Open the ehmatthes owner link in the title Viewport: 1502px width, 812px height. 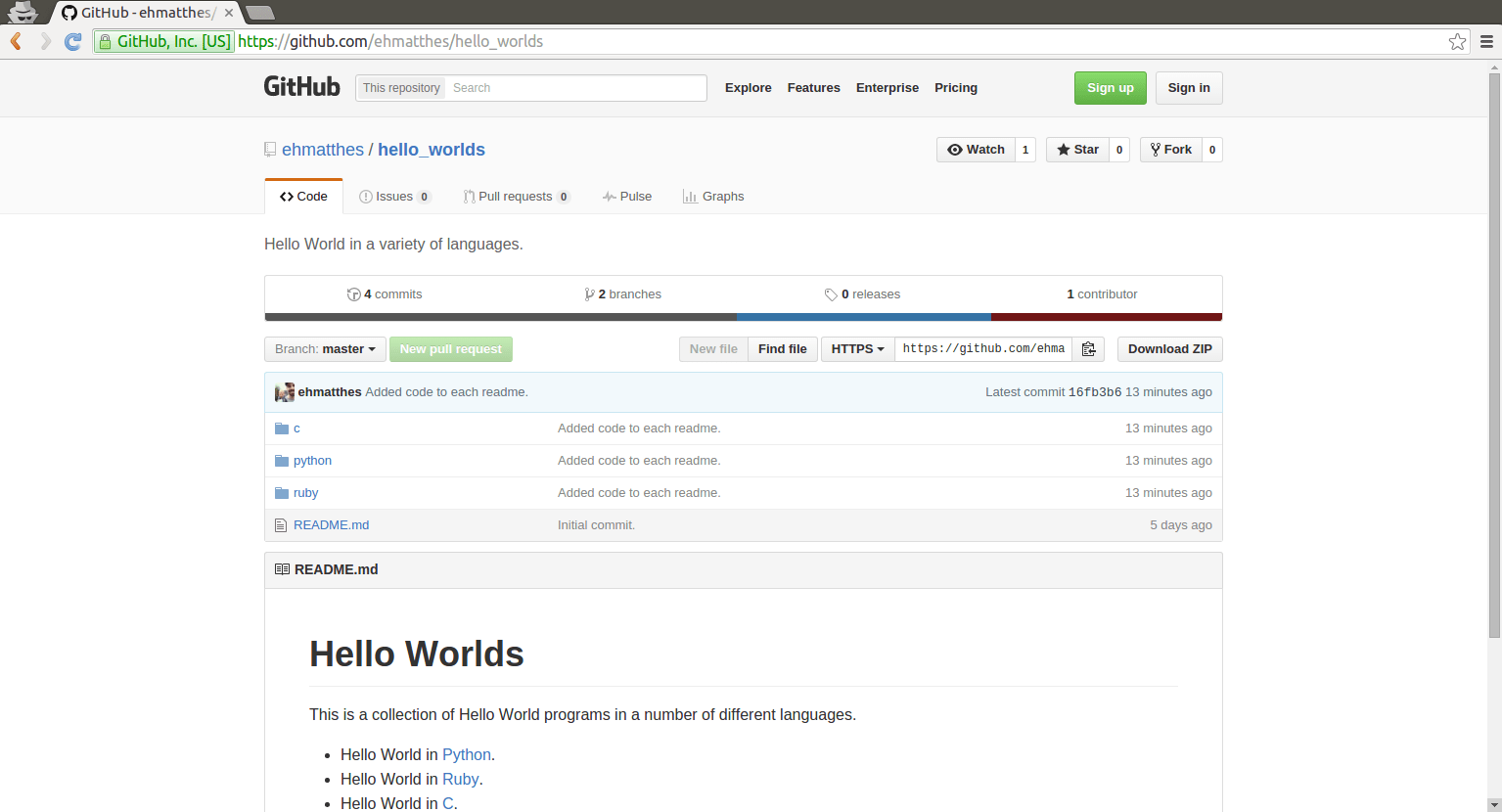point(323,150)
